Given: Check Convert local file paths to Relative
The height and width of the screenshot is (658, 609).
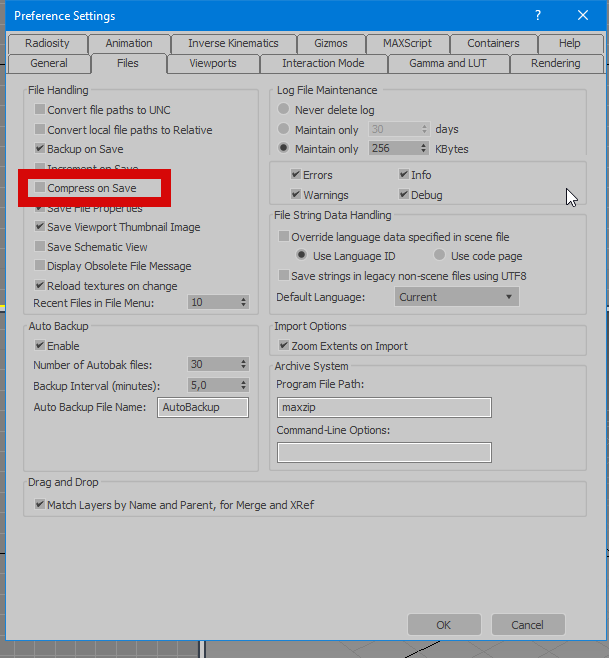Looking at the screenshot, I should coord(40,129).
